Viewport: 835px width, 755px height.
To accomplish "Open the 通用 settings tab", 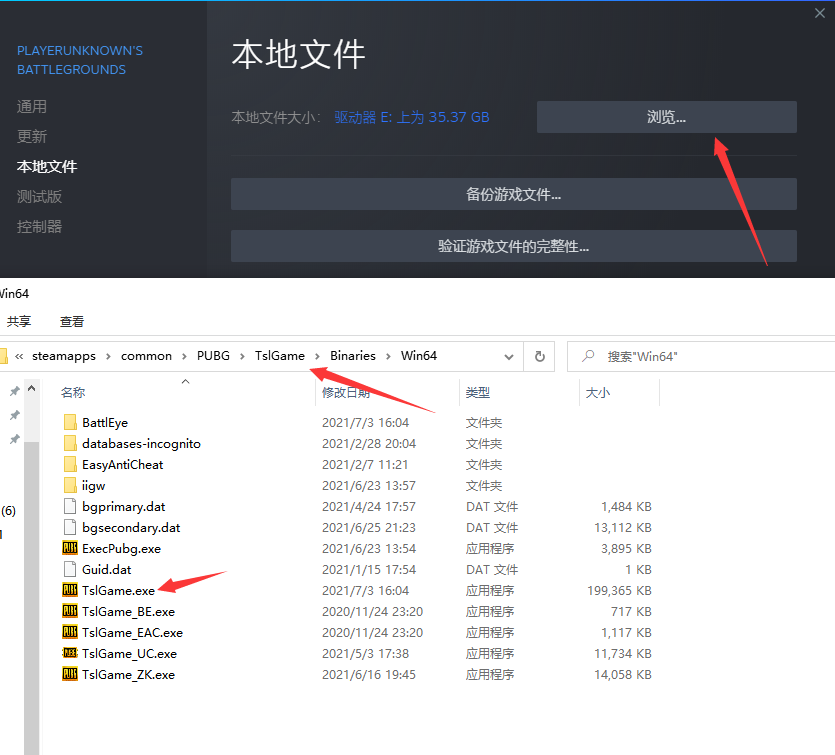I will [31, 106].
